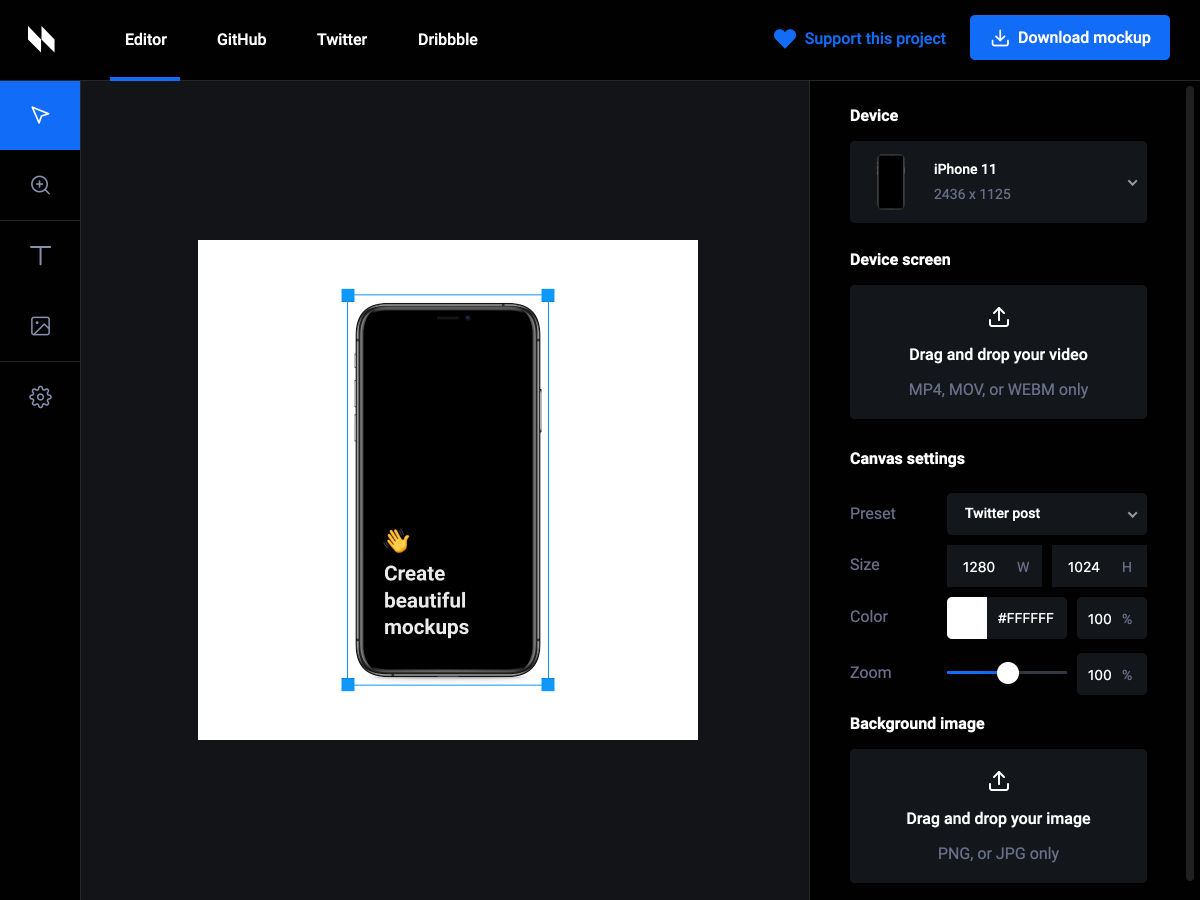Click the heart icon beside Support

point(785,39)
